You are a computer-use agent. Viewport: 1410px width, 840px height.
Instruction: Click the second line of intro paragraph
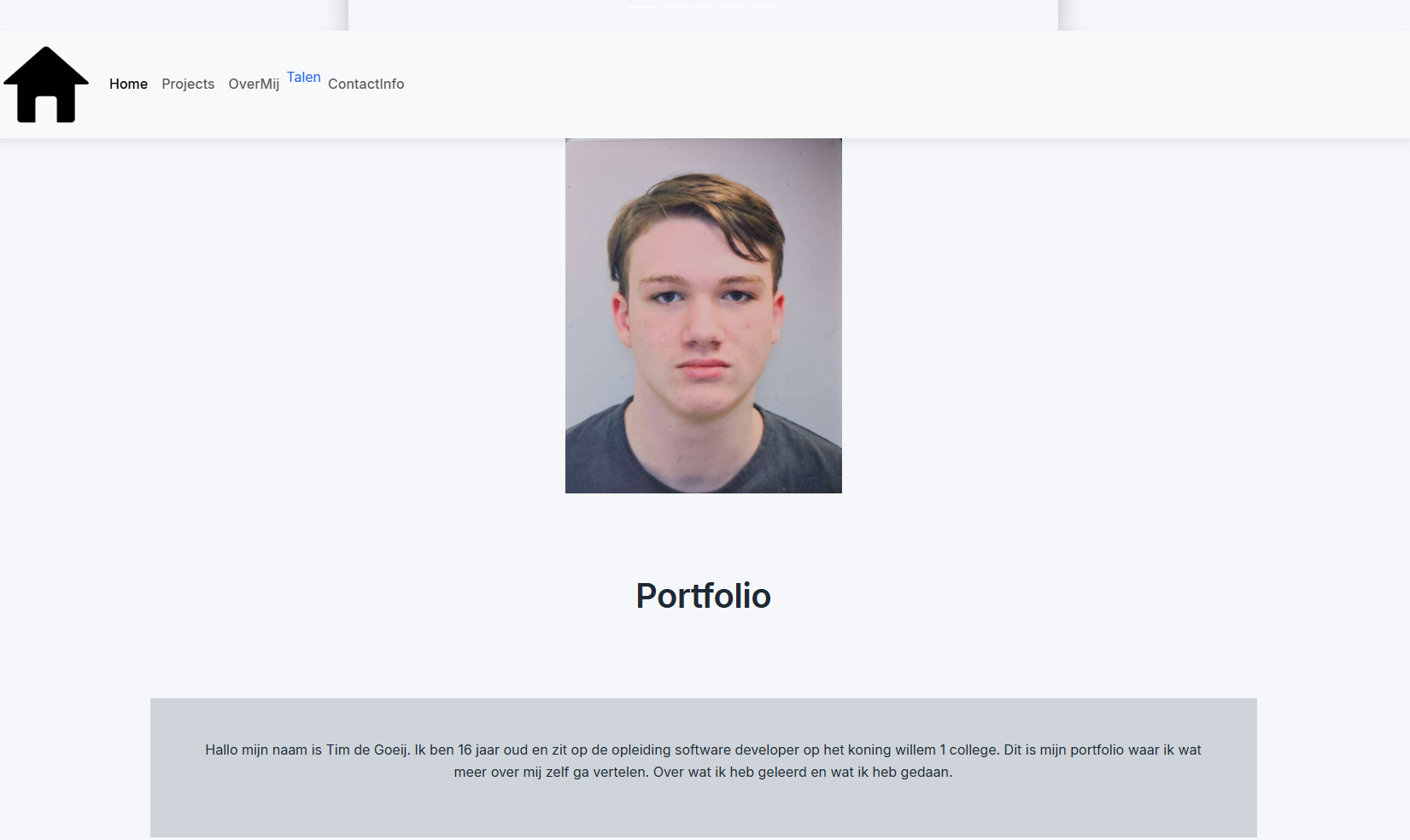pyautogui.click(x=703, y=772)
